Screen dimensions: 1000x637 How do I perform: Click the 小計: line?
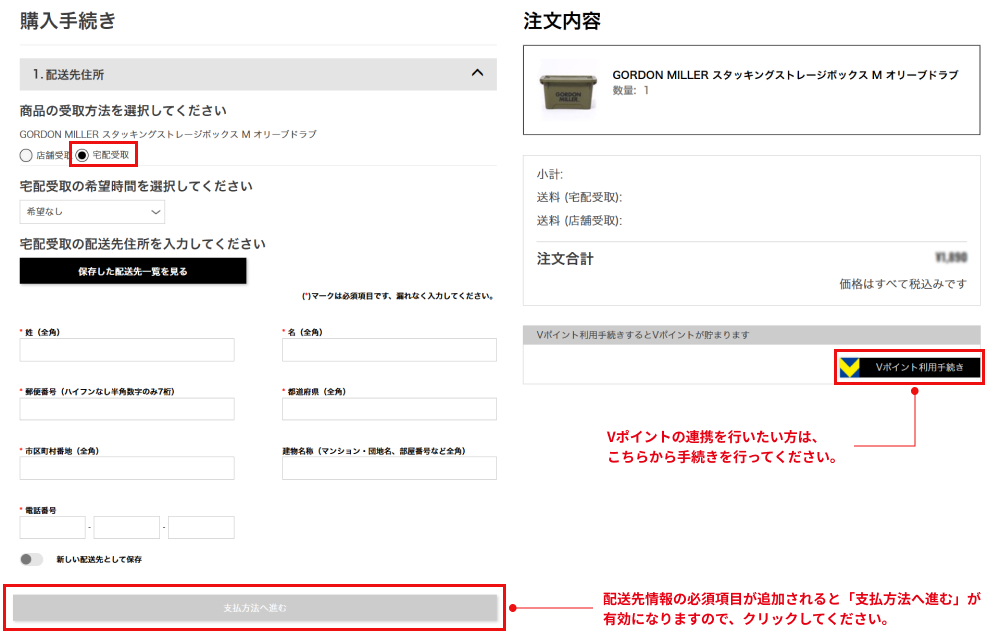[550, 174]
